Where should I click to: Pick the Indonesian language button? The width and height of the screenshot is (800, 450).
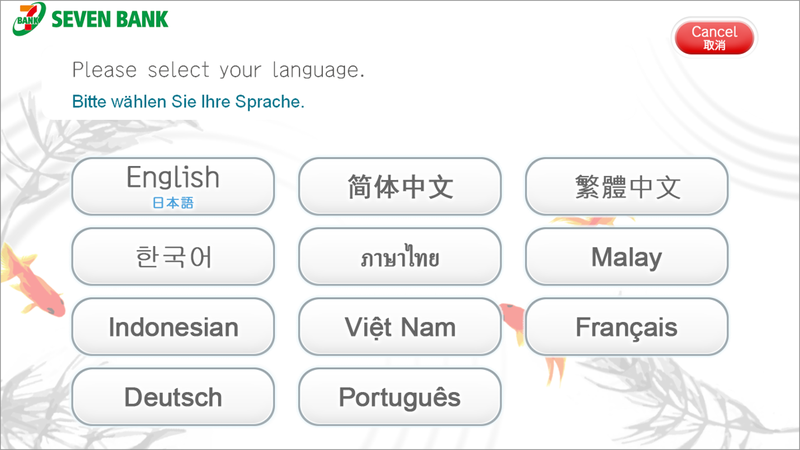tap(173, 327)
